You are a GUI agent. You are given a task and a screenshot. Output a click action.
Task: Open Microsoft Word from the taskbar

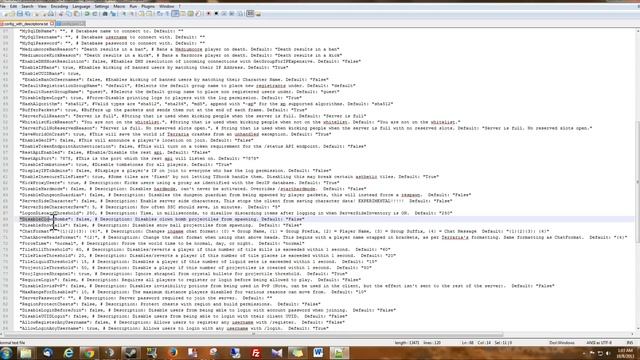318,353
